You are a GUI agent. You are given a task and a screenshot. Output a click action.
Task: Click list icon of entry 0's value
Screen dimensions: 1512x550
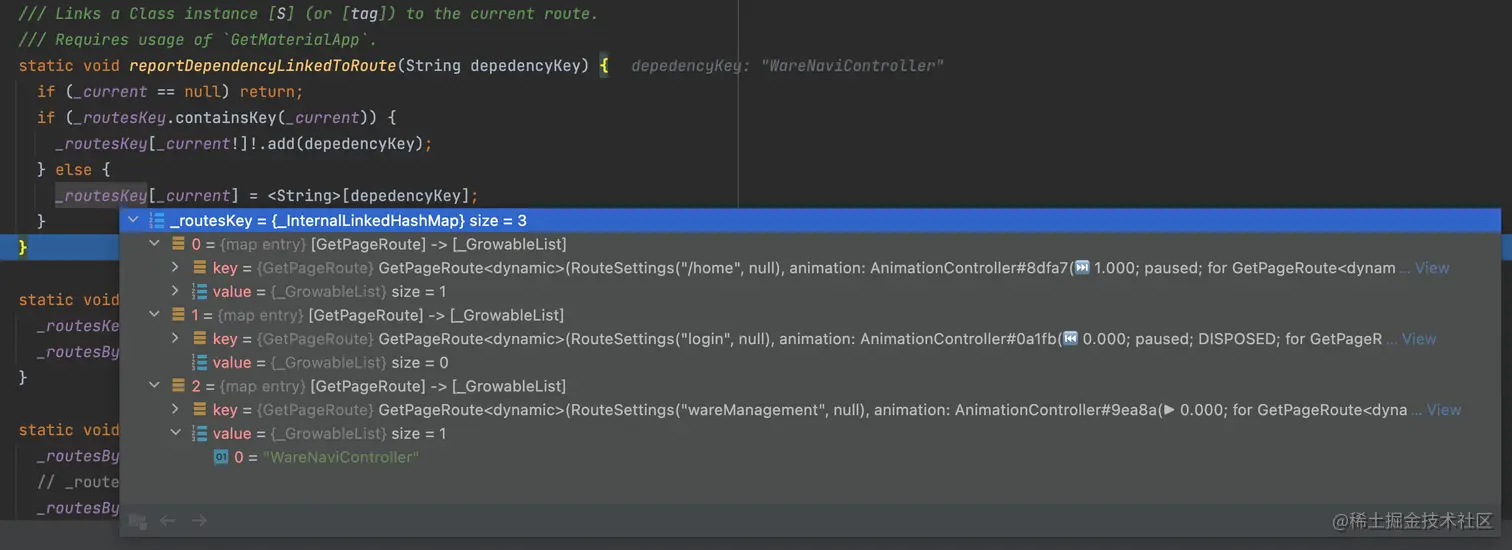click(x=198, y=292)
